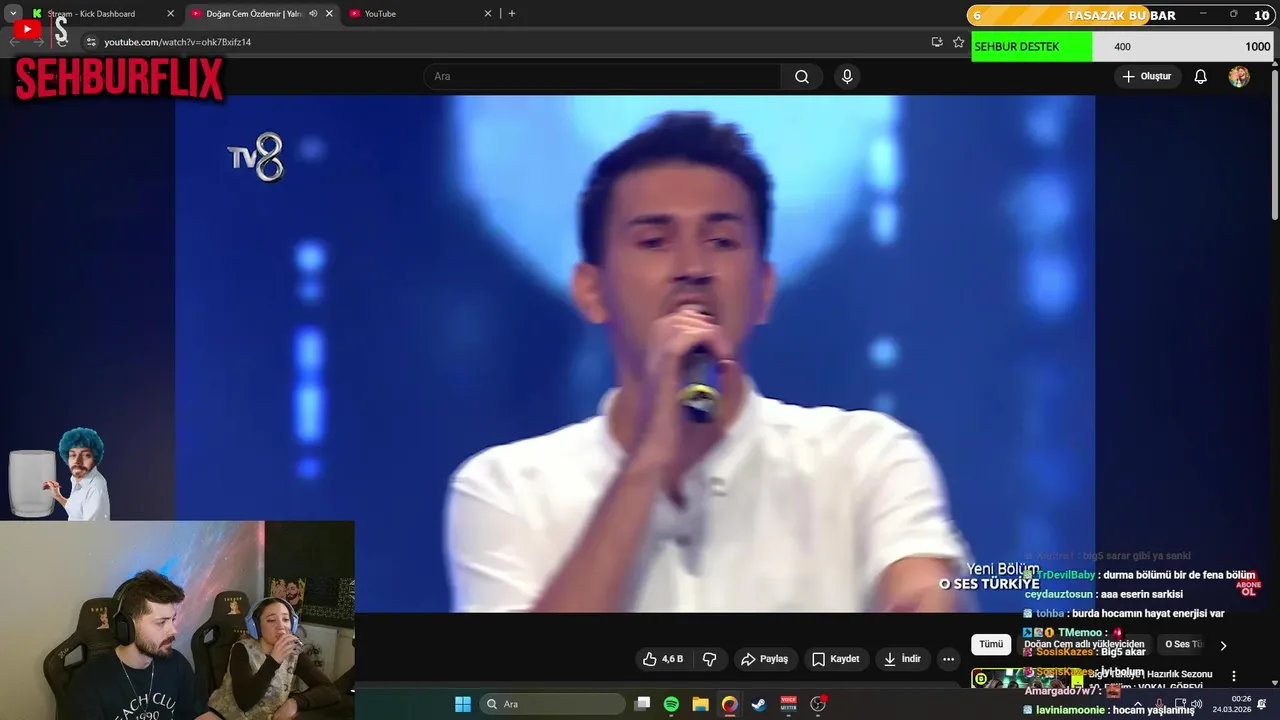This screenshot has height=720, width=1280.
Task: Close the Kick Dashboard tab
Action: 170,14
